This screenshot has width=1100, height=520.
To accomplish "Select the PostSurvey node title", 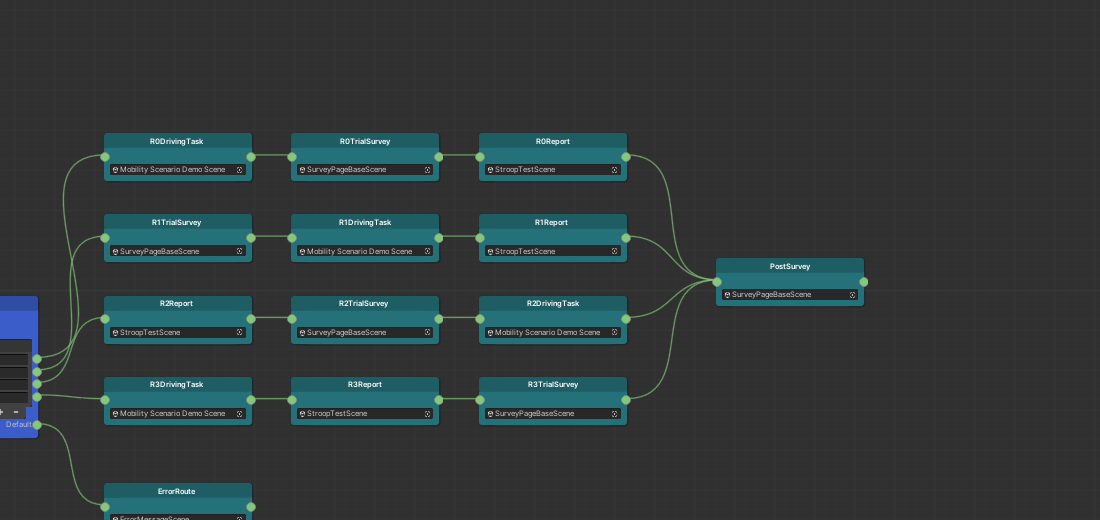I will point(790,266).
